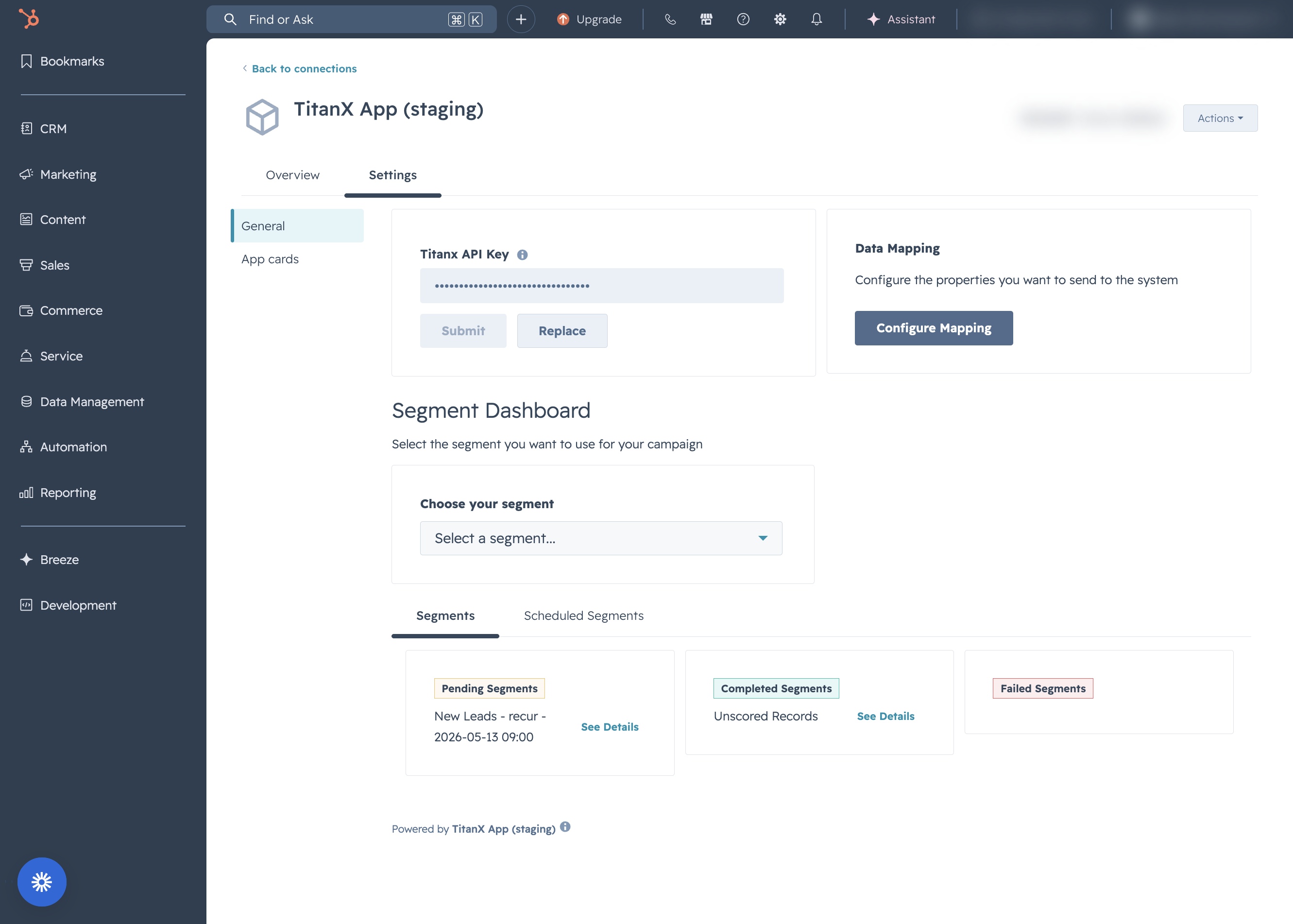Open Data Management in the sidebar
The width and height of the screenshot is (1293, 924).
click(92, 402)
